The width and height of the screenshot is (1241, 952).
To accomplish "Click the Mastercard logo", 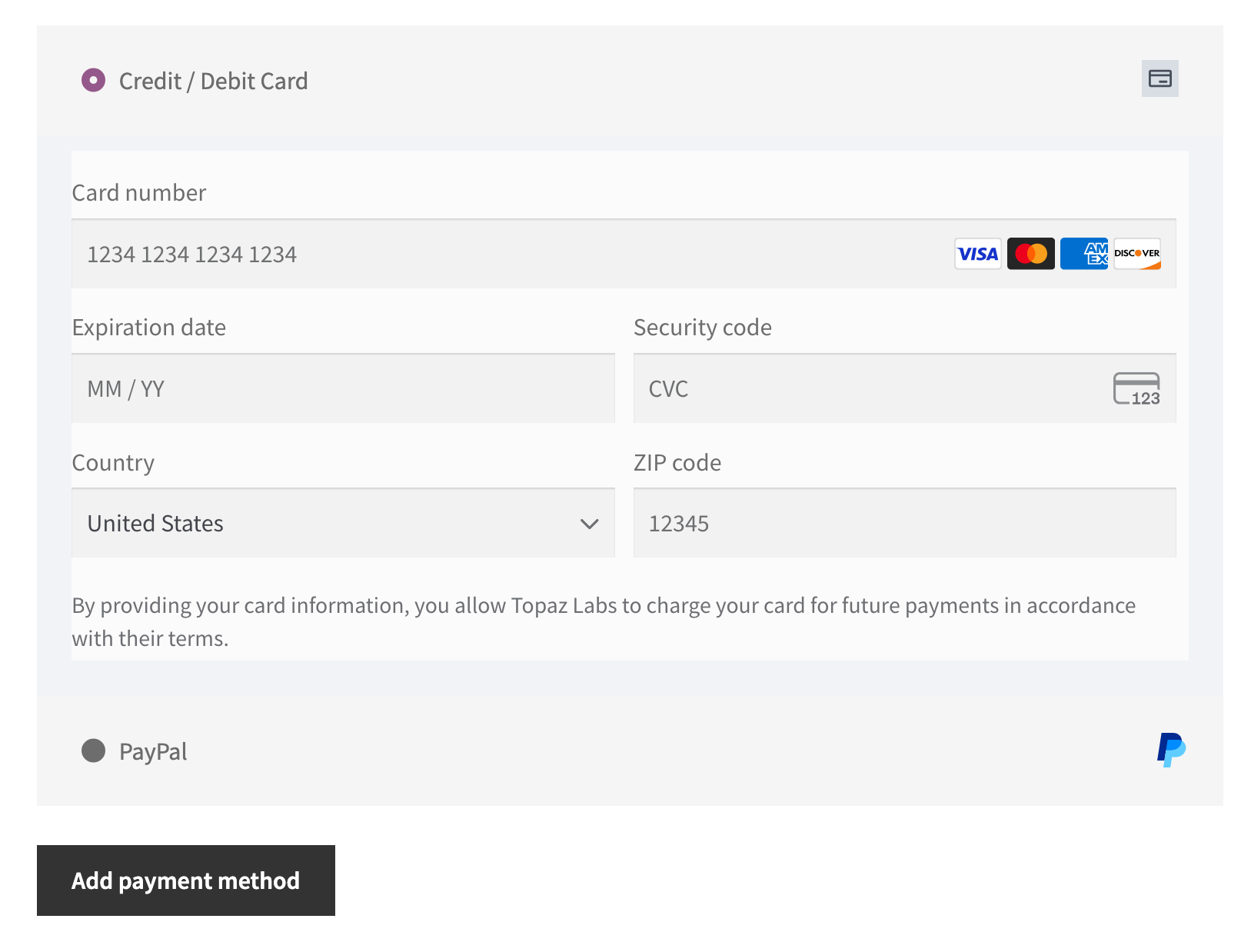I will click(1030, 254).
